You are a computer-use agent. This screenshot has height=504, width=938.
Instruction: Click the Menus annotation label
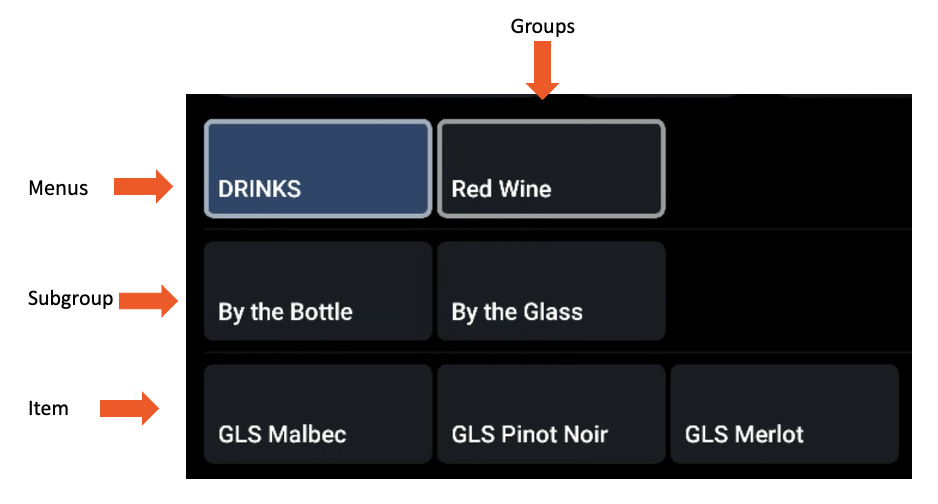click(x=58, y=187)
